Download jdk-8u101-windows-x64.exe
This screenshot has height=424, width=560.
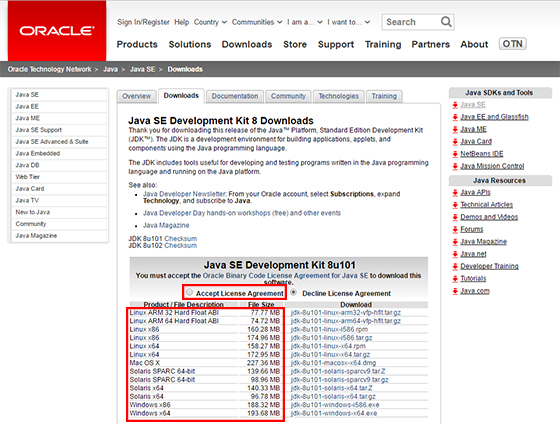point(334,413)
